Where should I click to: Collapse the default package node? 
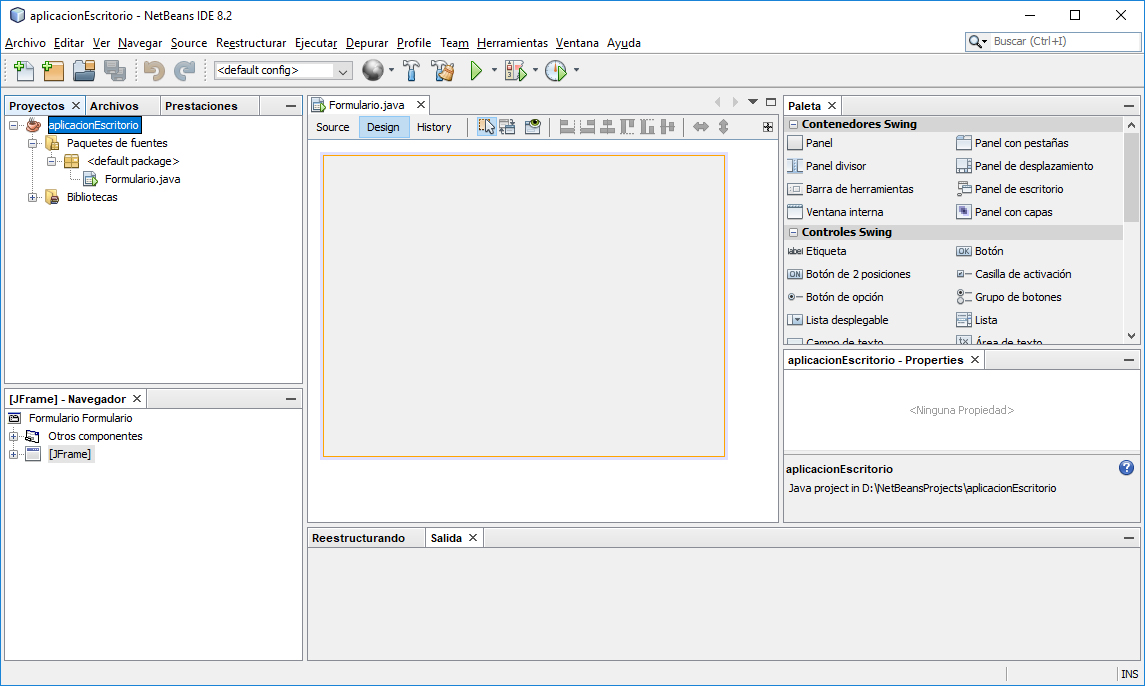coord(51,161)
